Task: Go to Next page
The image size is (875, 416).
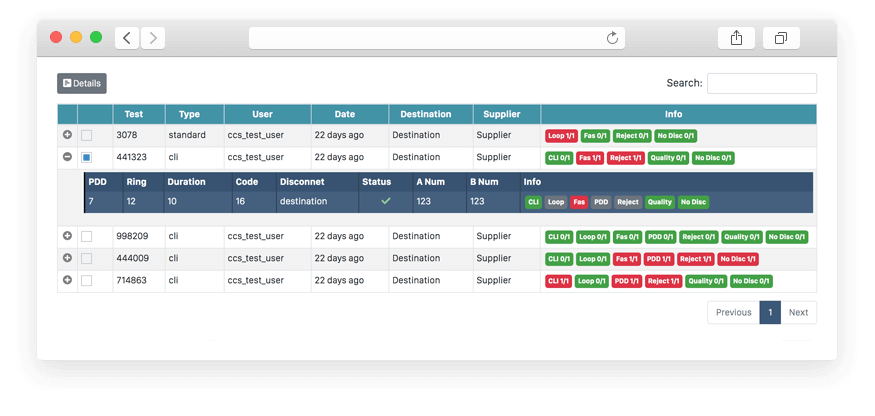Action: point(797,312)
